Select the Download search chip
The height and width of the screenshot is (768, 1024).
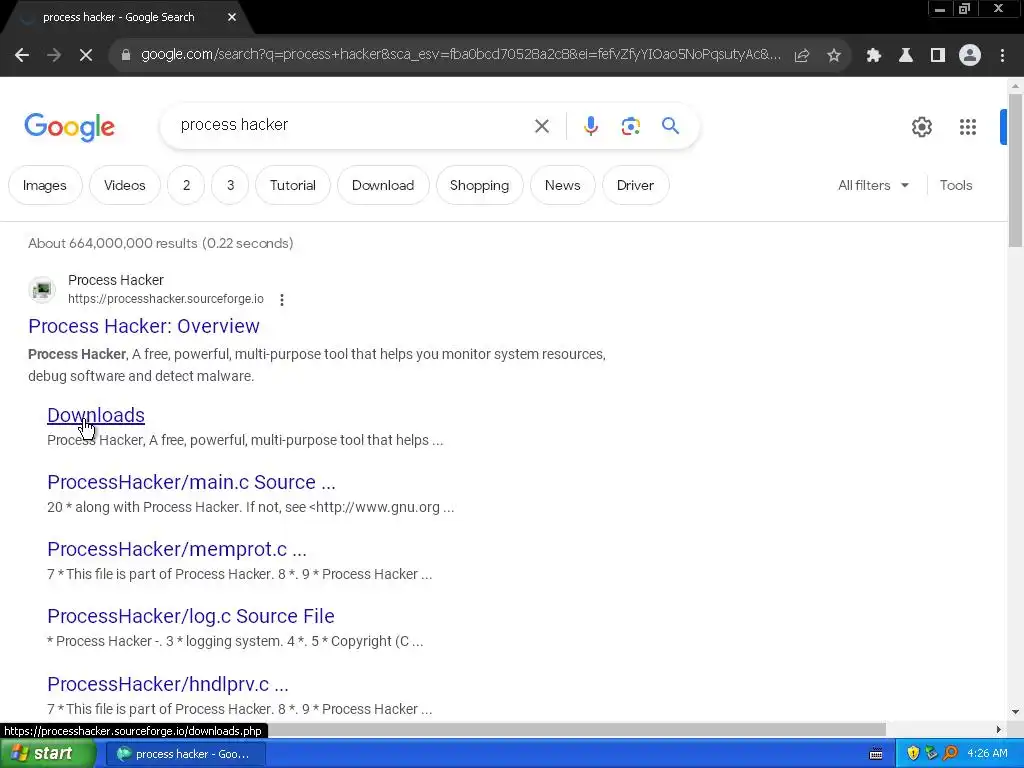coord(383,185)
